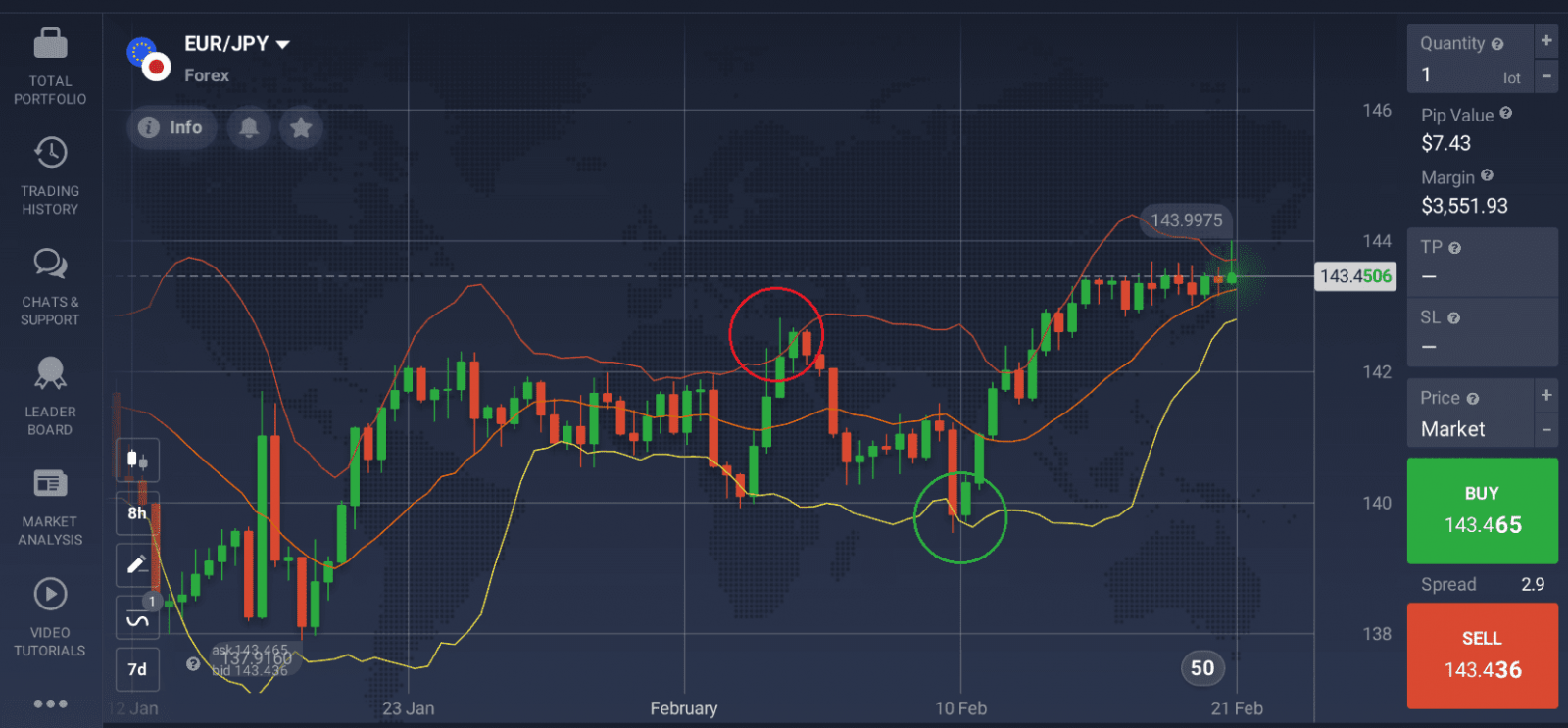Viewport: 1568px width, 728px height.
Task: Open the three-dots more menu
Action: 50,704
